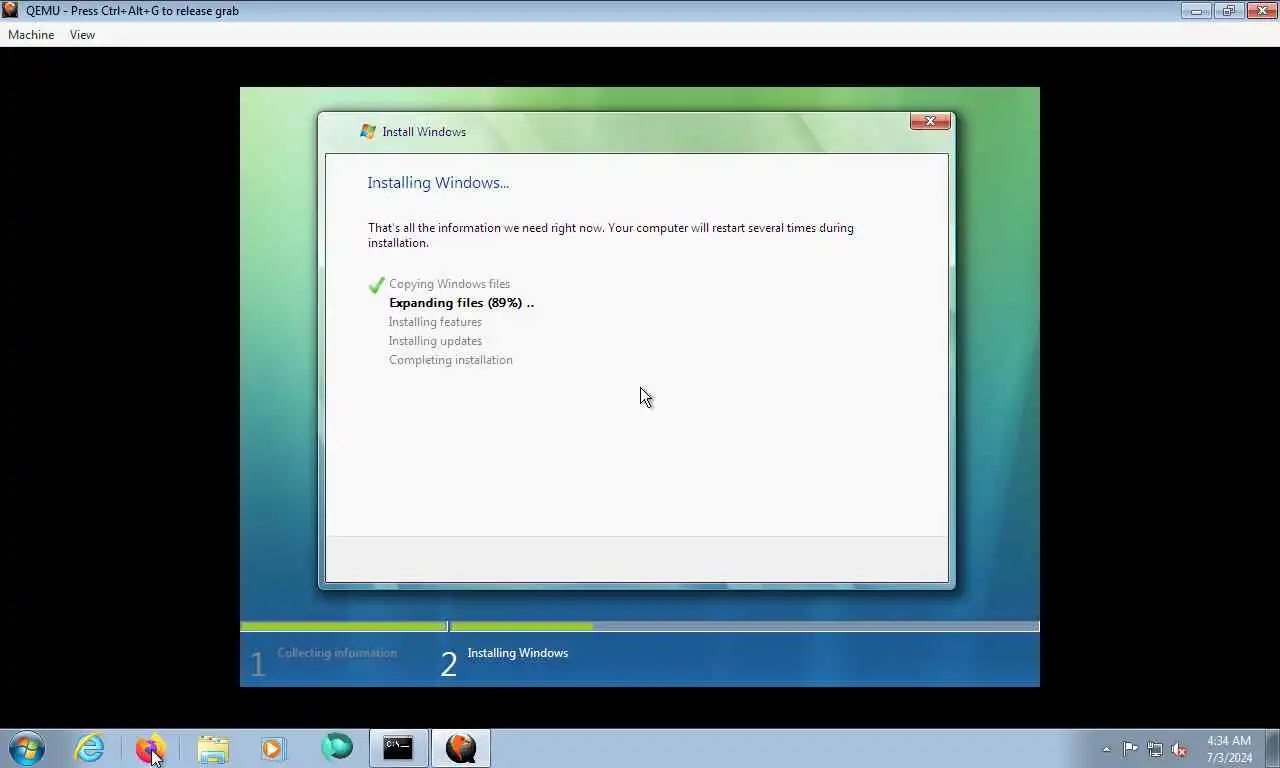
Task: Open Windows Explorer folder icon in taskbar
Action: point(212,748)
